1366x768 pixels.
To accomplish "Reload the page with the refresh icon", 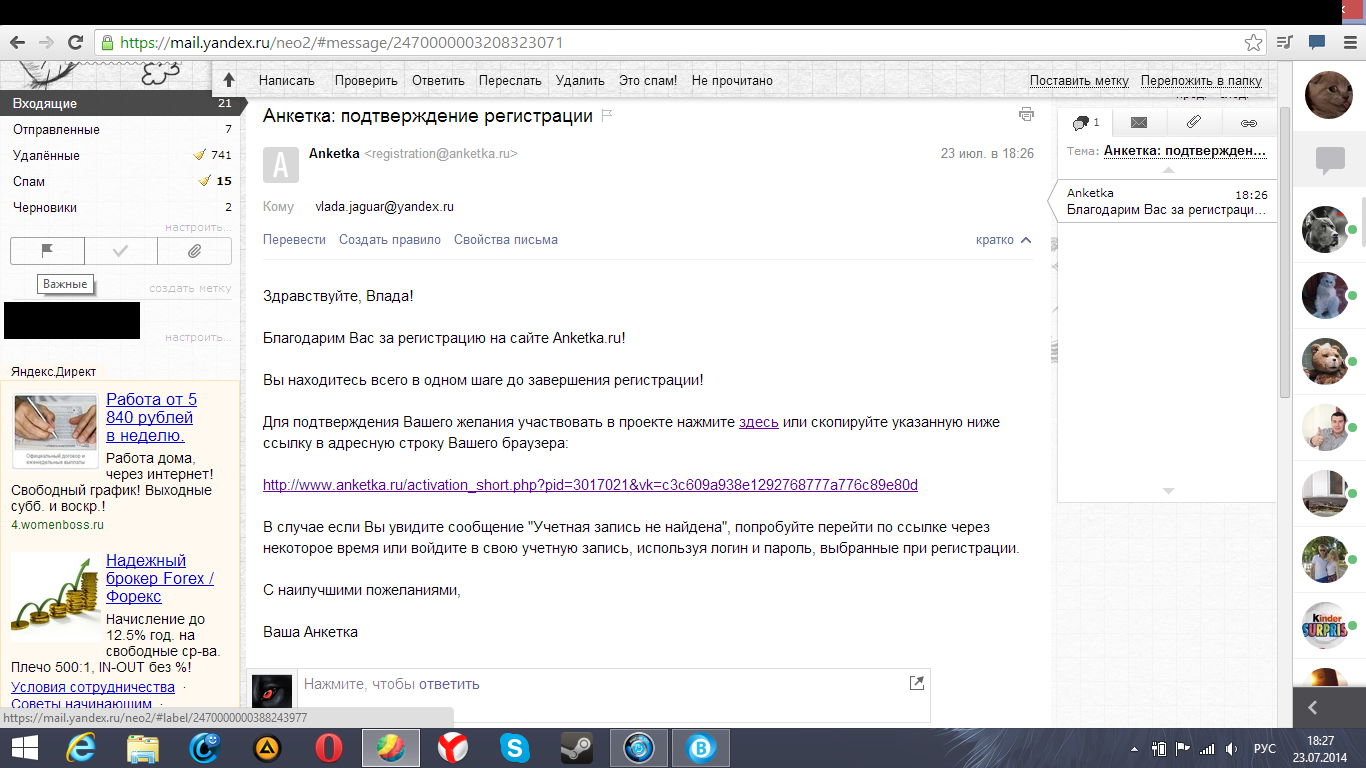I will 75,42.
